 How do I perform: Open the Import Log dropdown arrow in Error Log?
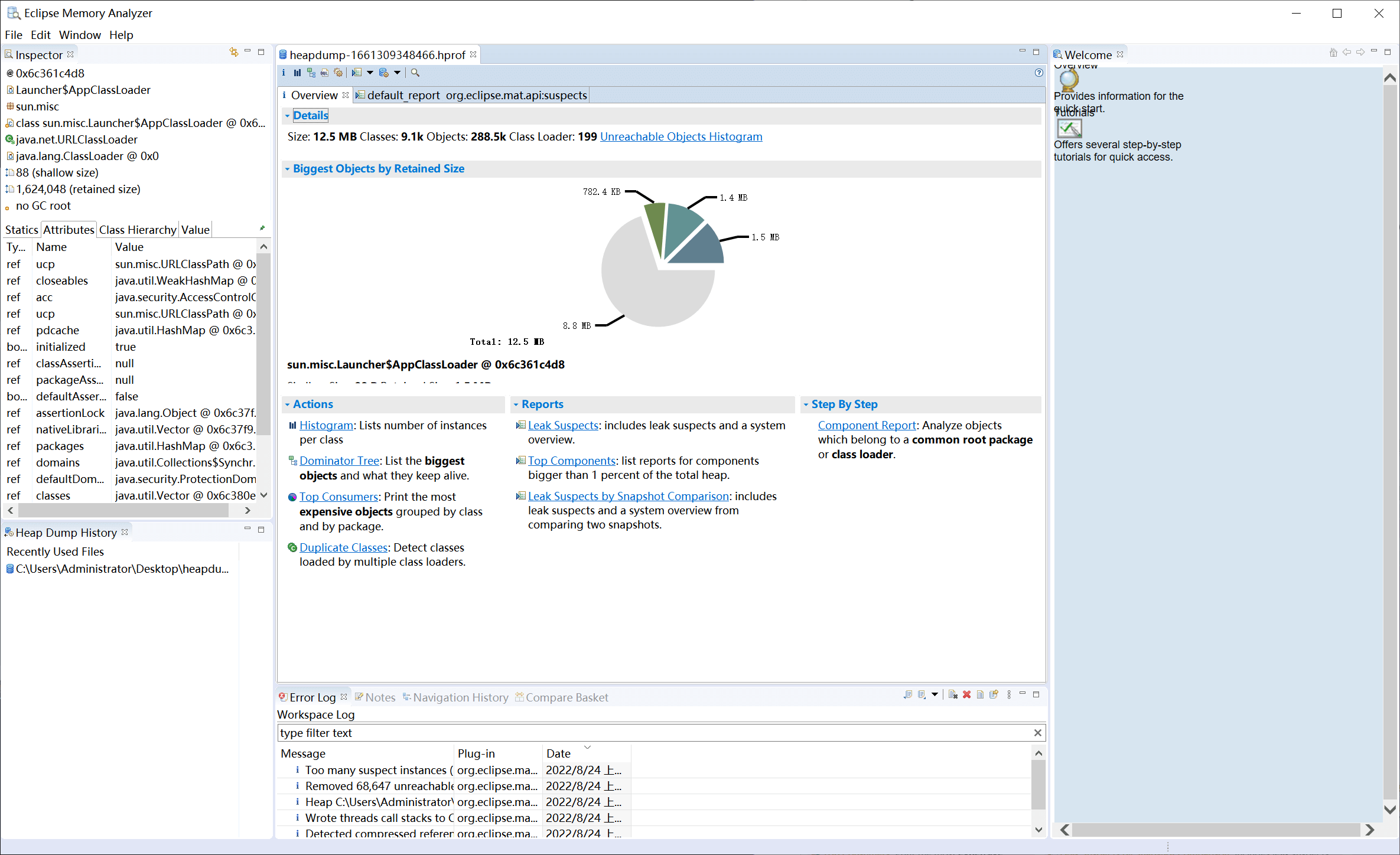pos(935,694)
